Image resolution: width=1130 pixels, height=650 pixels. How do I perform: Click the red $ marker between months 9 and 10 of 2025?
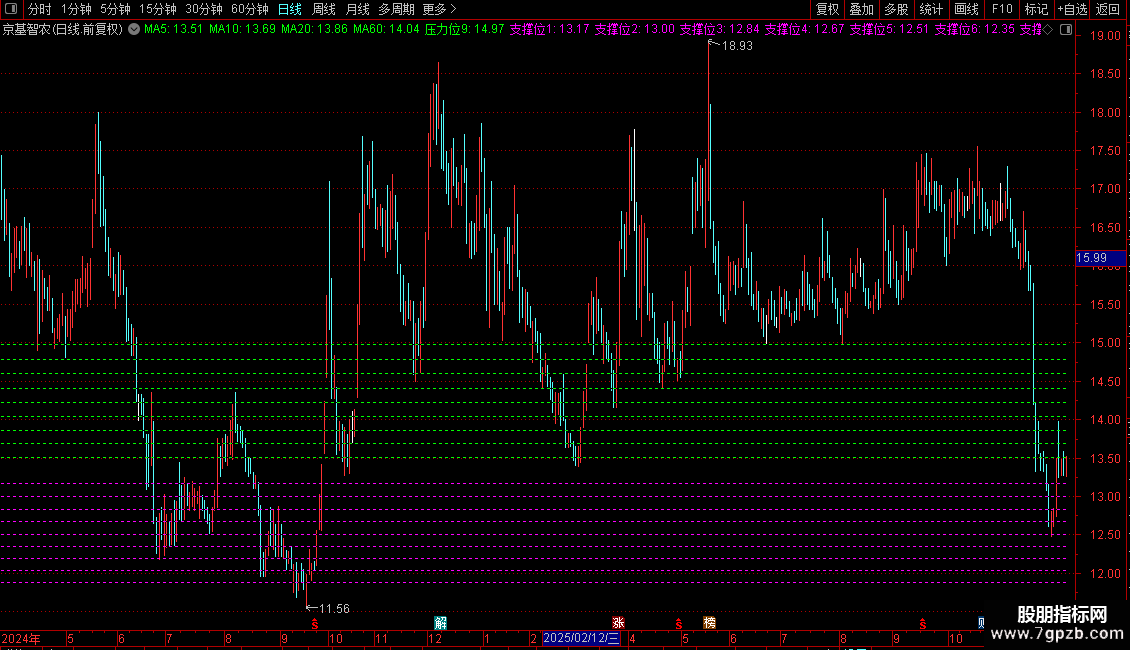tap(922, 624)
